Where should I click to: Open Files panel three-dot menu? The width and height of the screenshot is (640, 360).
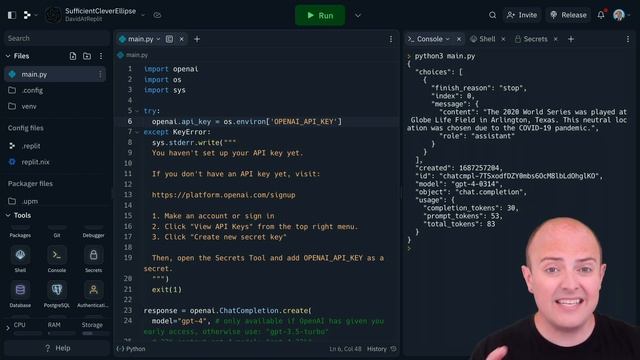pos(101,56)
